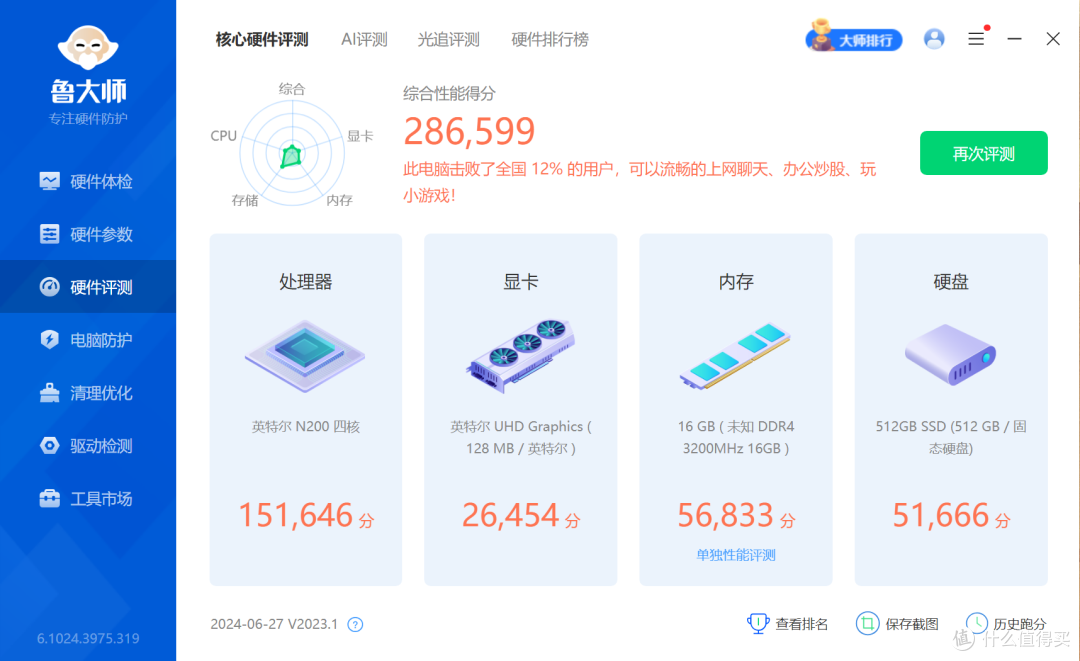Click the 保存截图 label
Screen dimensions: 1080x661
pos(912,625)
